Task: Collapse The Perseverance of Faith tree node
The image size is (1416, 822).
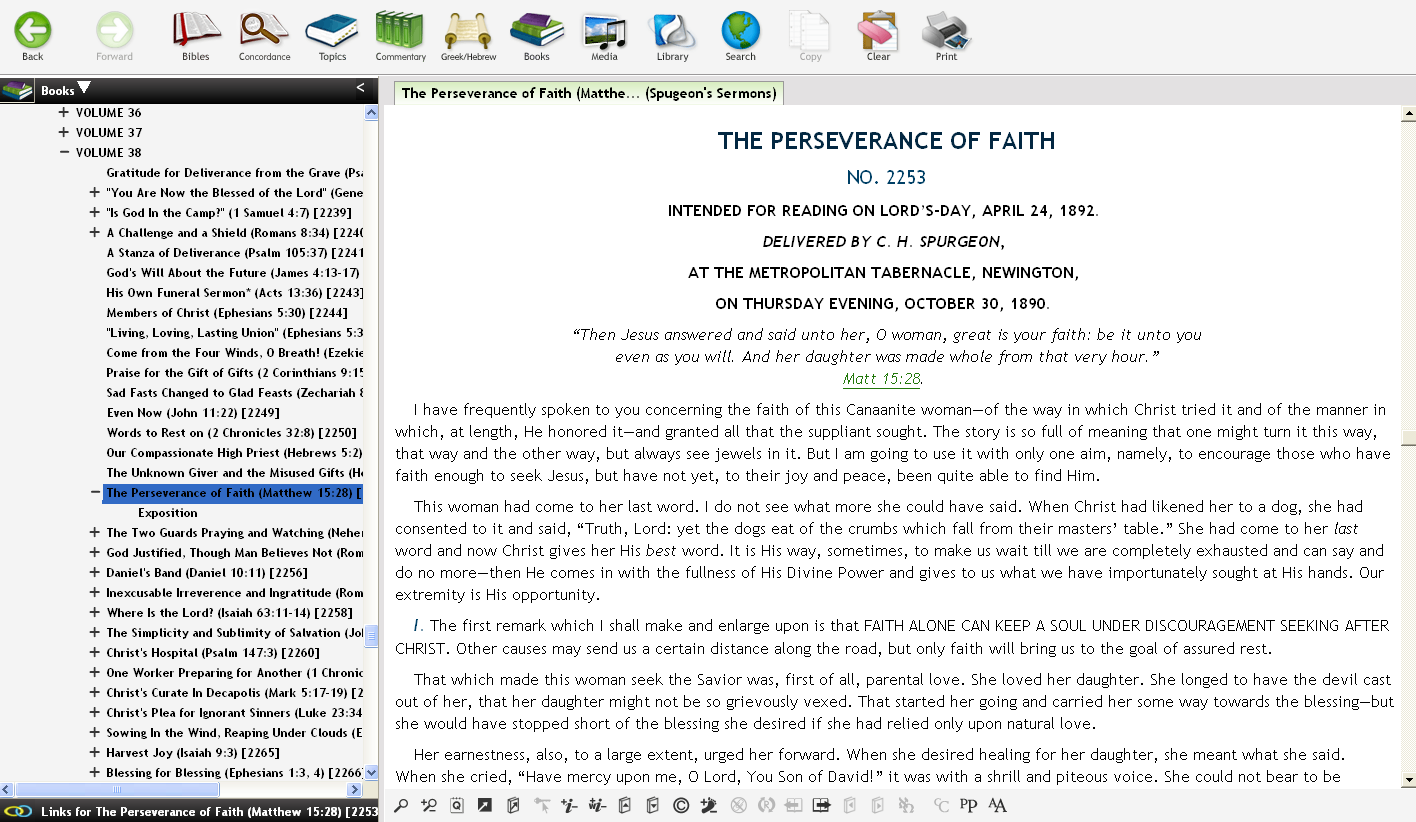Action: click(95, 492)
